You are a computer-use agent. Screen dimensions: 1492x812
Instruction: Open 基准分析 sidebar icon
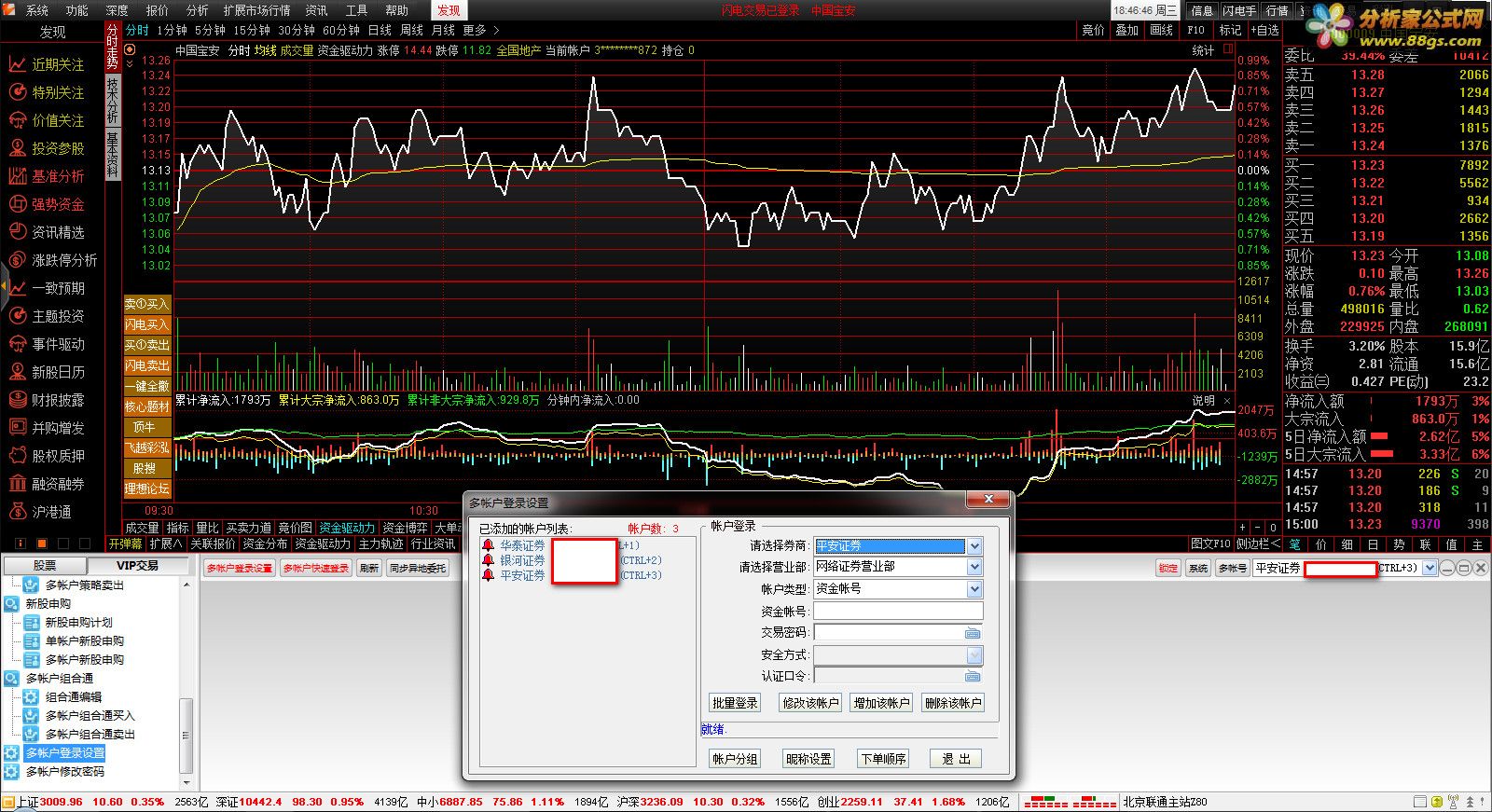pos(17,176)
